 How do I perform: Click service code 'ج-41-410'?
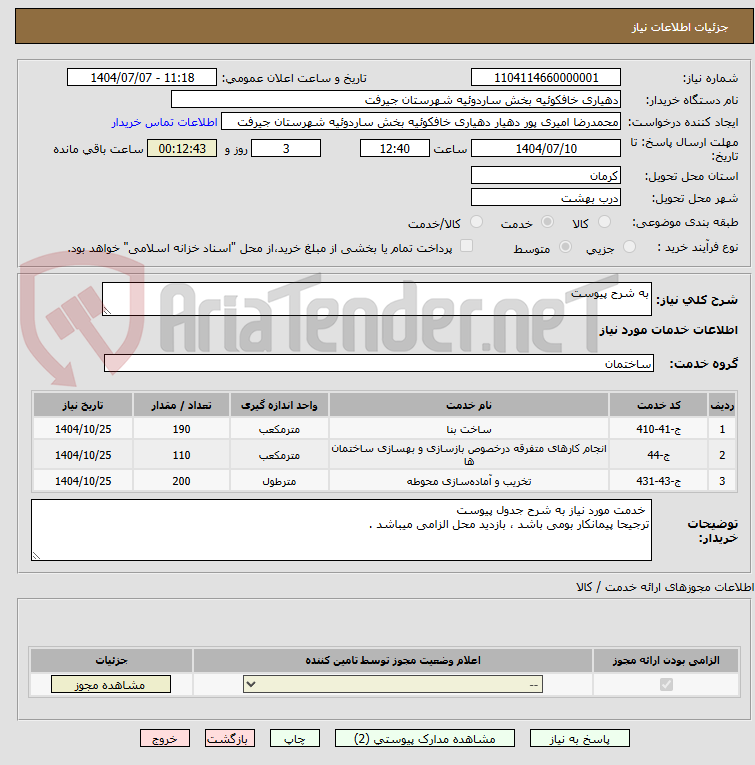658,429
